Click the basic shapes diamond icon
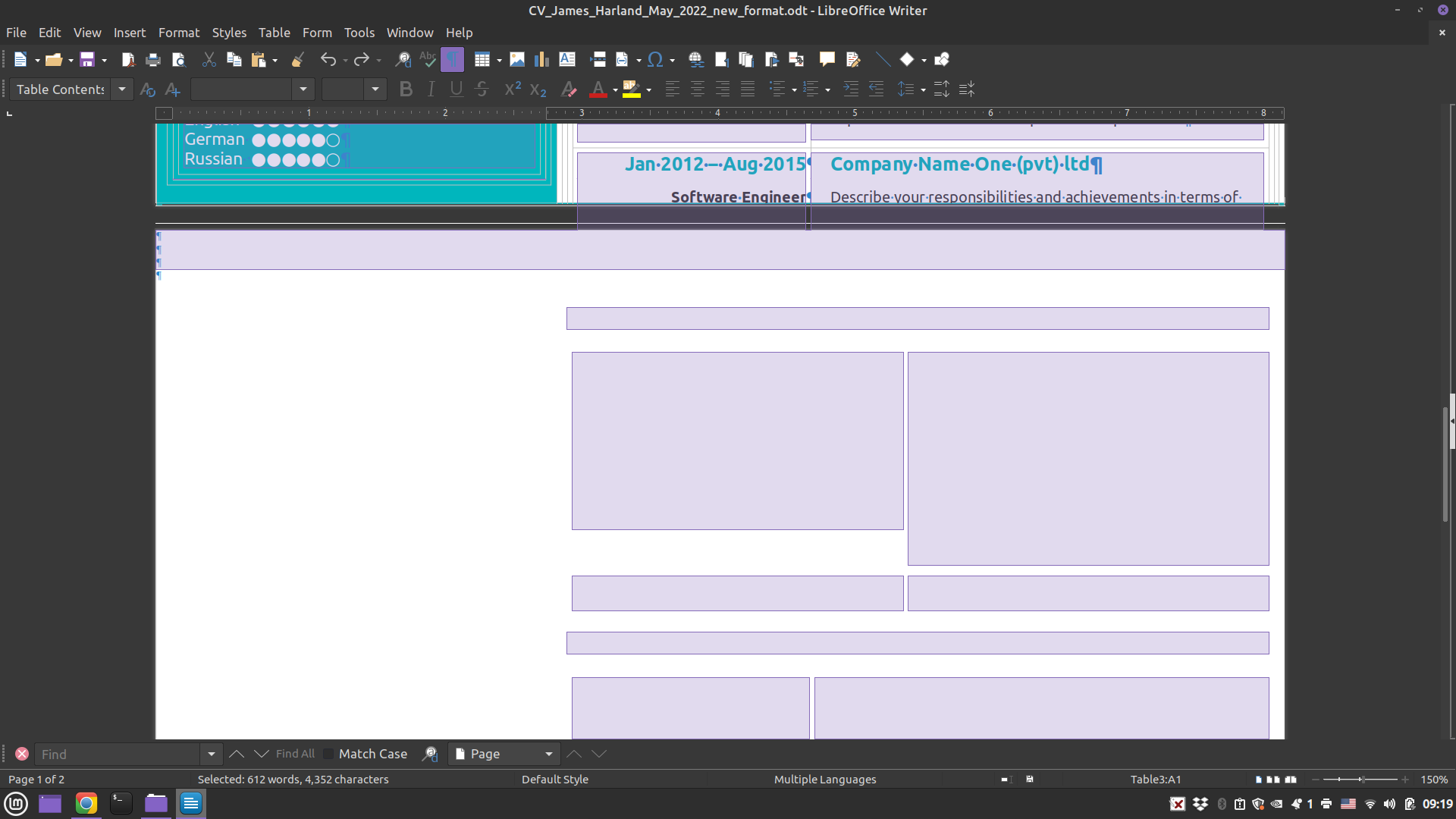The image size is (1456, 819). click(x=907, y=59)
